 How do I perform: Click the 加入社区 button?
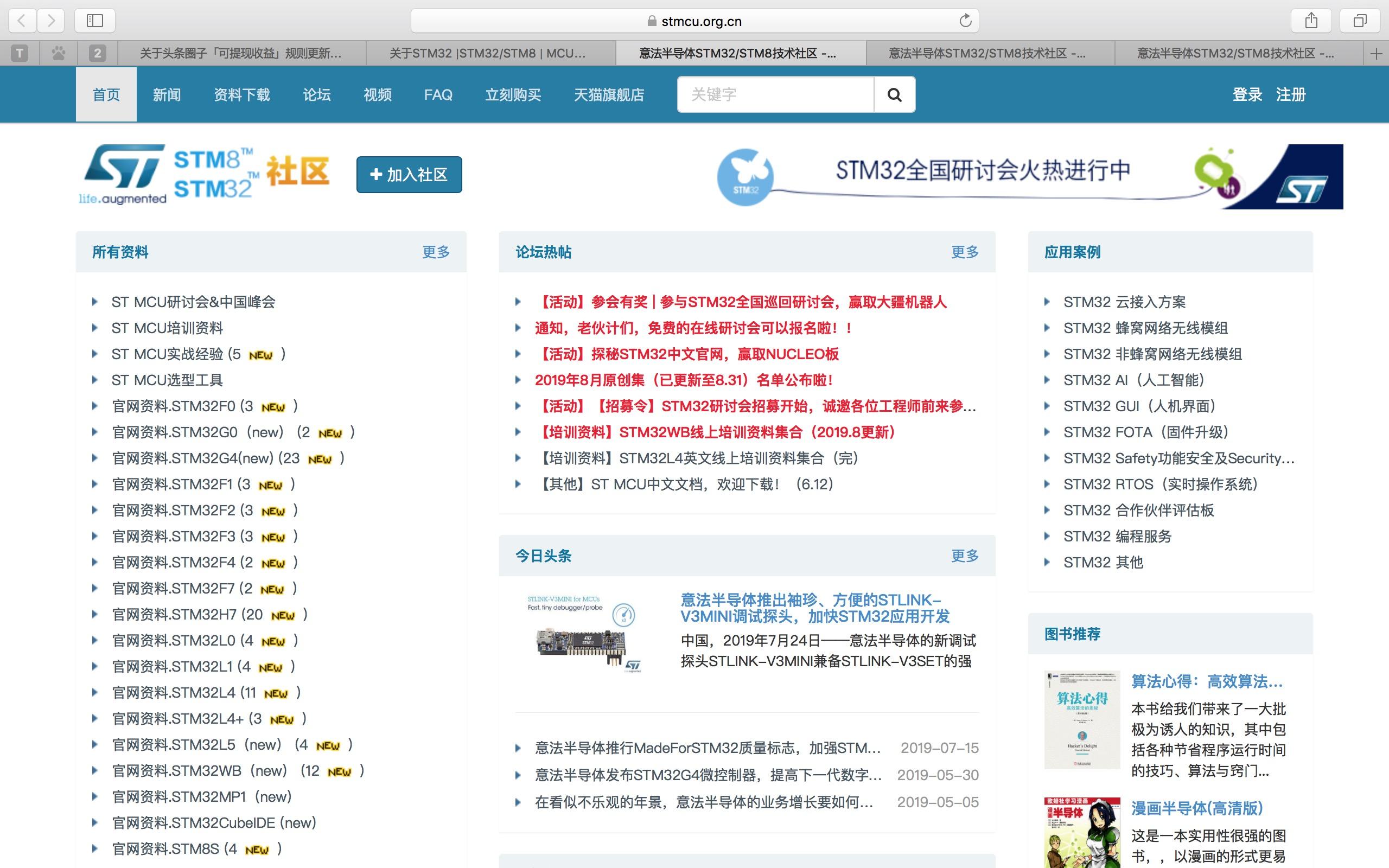[409, 175]
